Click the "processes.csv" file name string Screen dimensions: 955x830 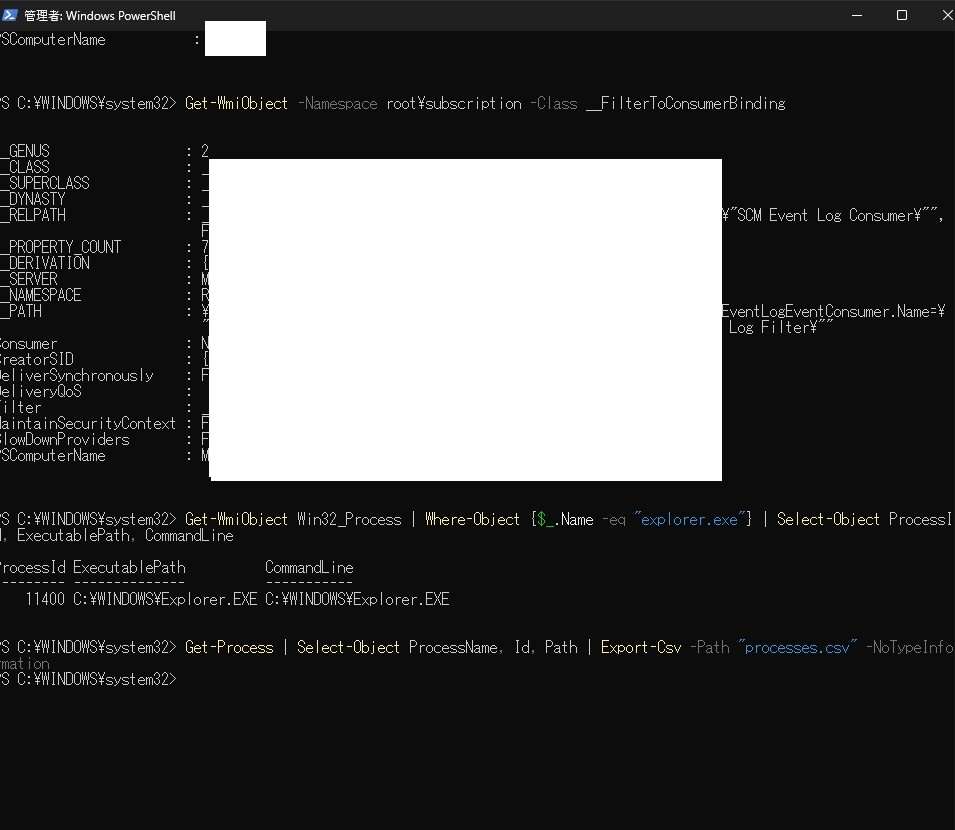coord(797,647)
